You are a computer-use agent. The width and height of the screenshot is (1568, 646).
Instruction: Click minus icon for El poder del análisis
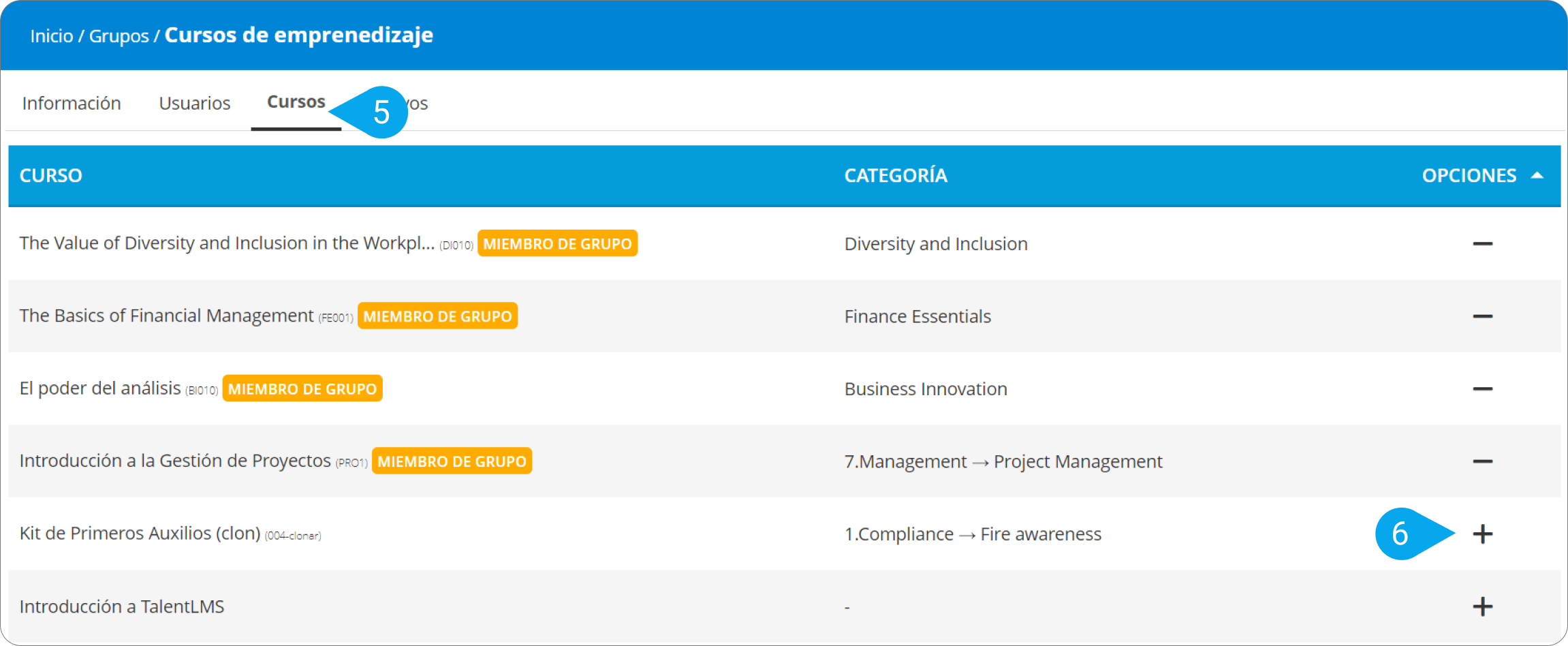(1482, 389)
